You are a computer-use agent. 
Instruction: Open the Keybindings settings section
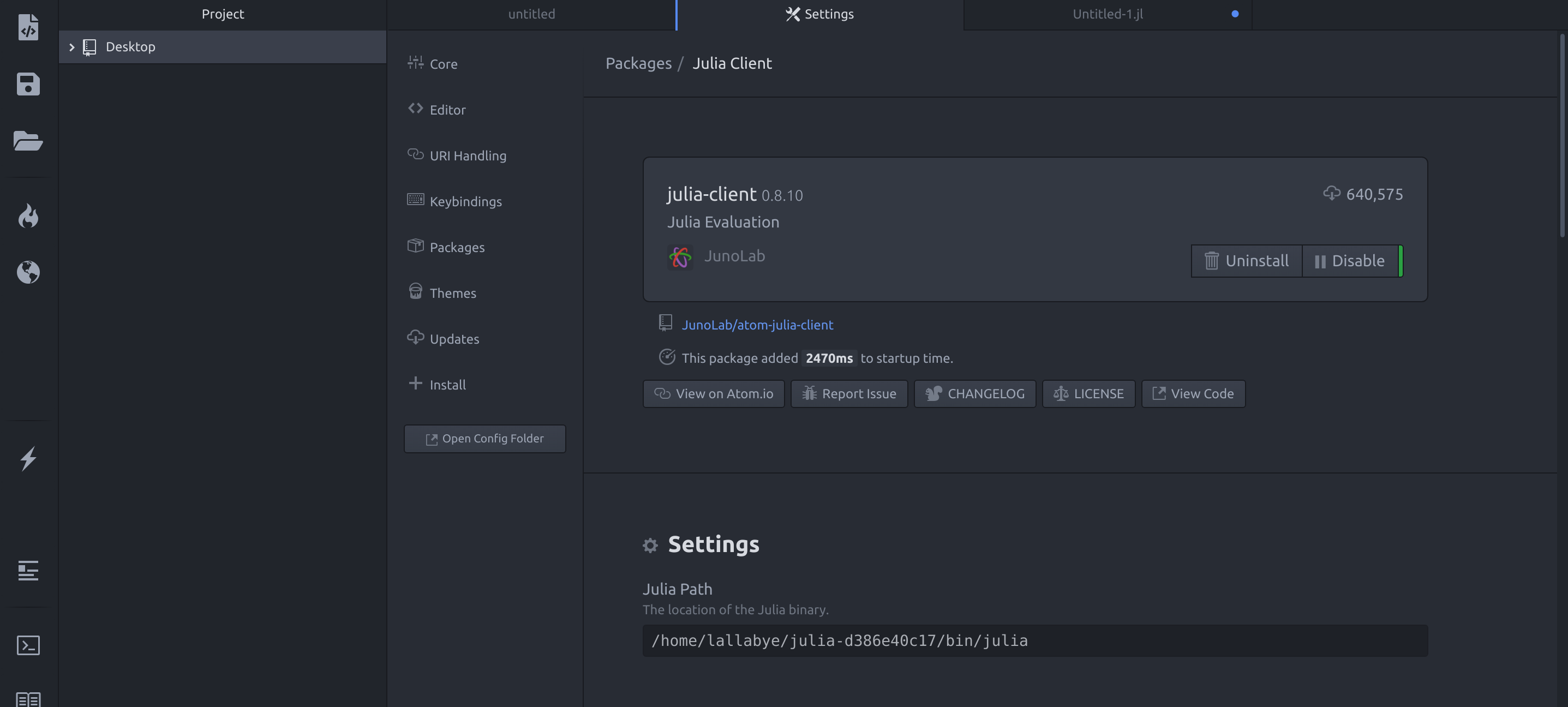click(465, 201)
